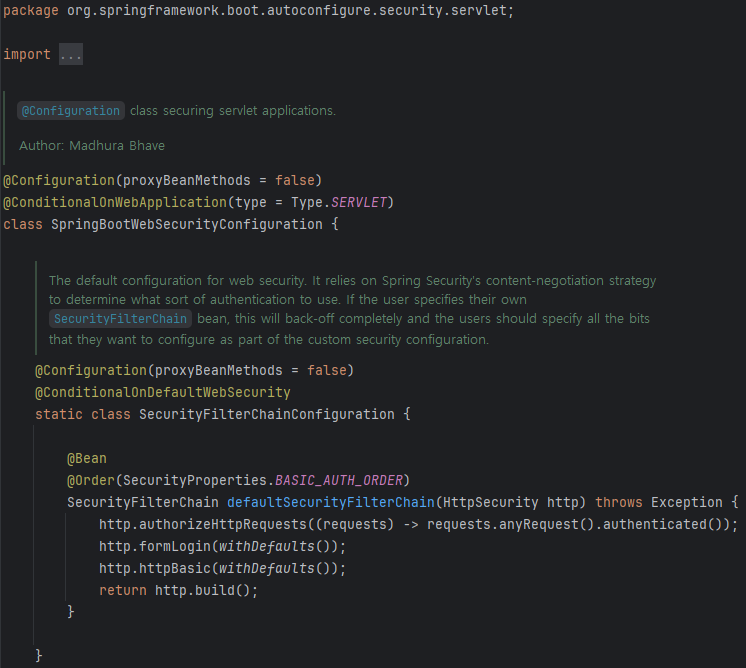Click the 'static class' keywords
The image size is (746, 668).
coord(83,414)
